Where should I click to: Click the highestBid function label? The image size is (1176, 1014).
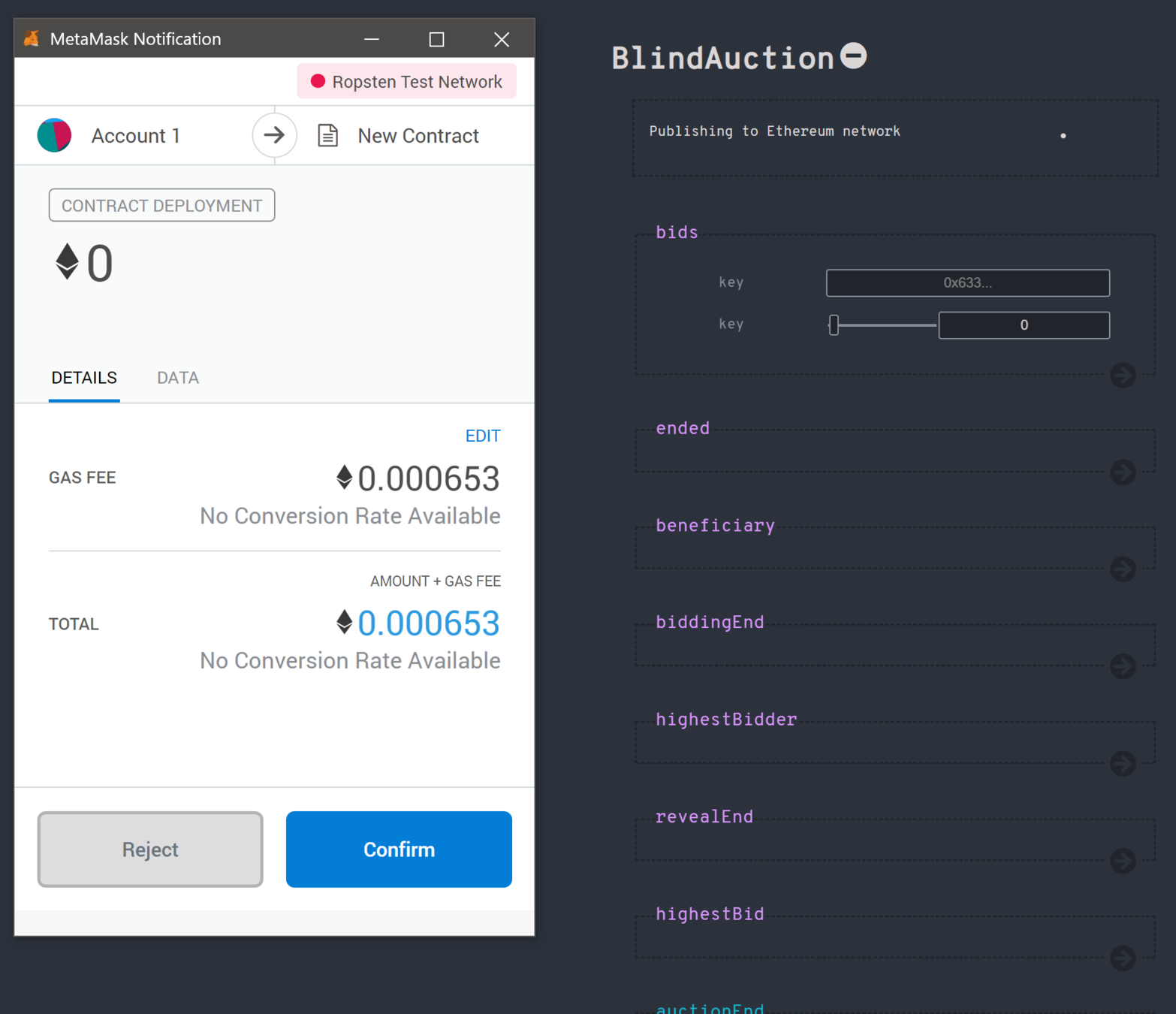[x=710, y=914]
